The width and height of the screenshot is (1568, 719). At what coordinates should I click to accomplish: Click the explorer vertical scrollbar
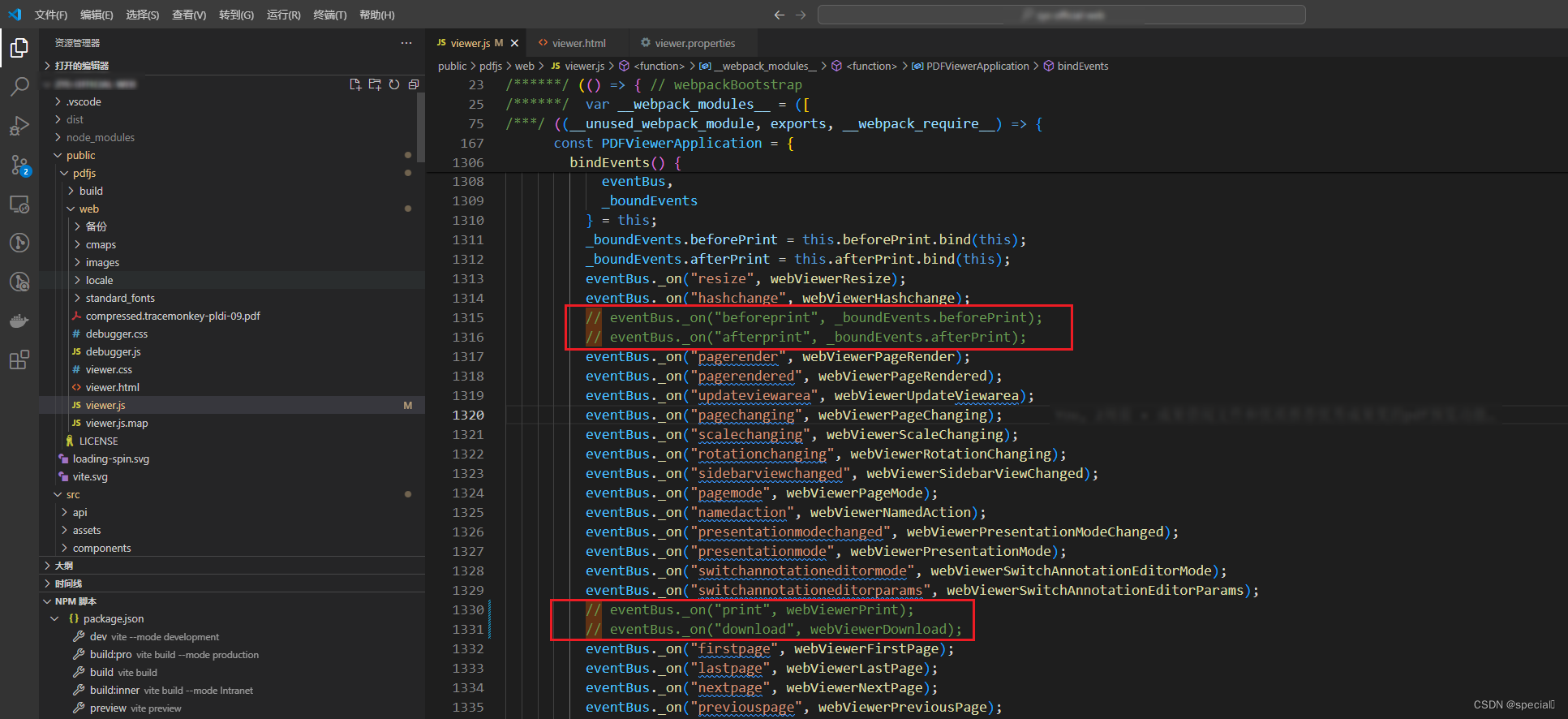pos(420,127)
